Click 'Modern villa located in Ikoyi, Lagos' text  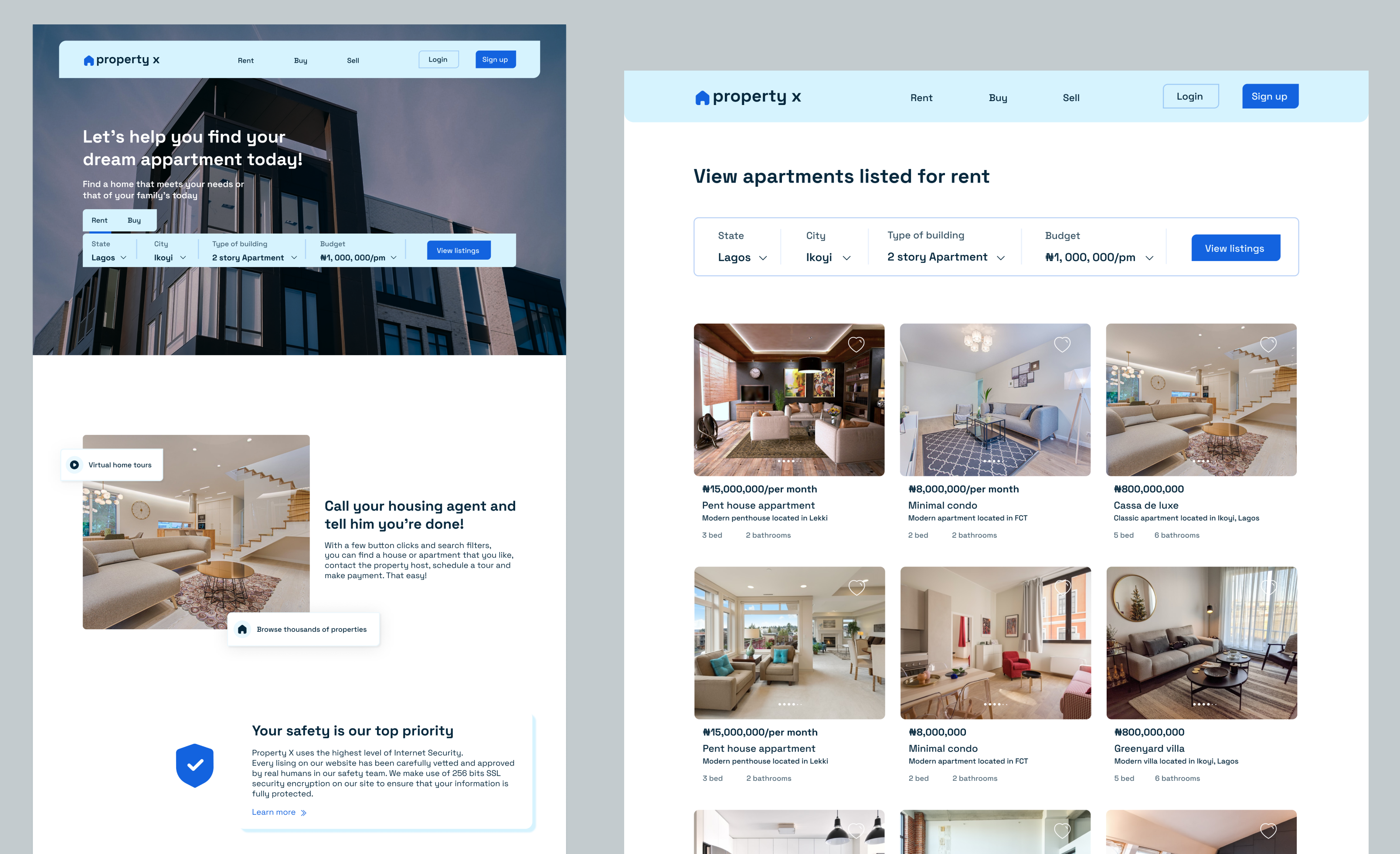click(1176, 762)
